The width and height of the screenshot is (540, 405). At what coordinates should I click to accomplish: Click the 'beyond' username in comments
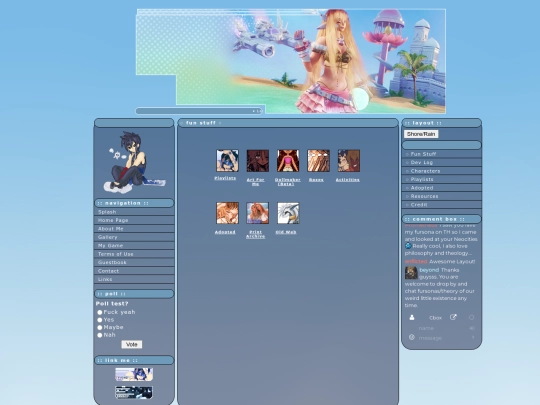[x=429, y=270]
